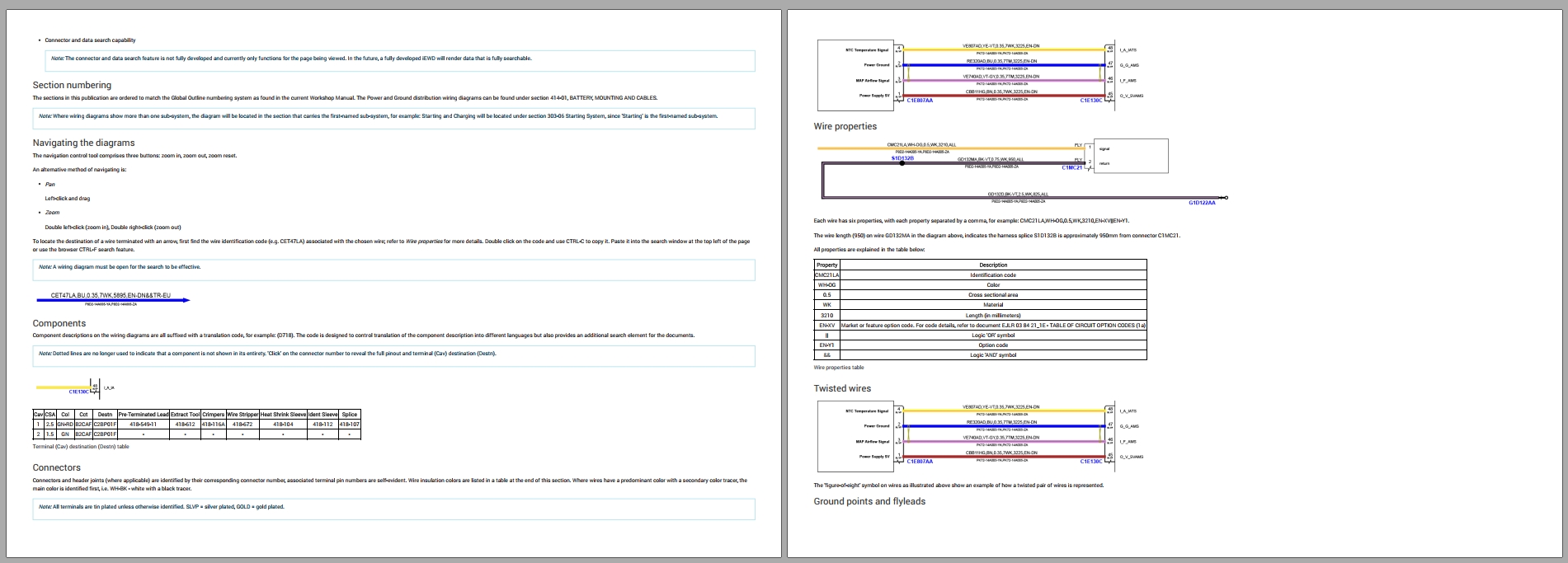
Task: Click the italic 'Zoom' bullet item
Action: [52, 213]
